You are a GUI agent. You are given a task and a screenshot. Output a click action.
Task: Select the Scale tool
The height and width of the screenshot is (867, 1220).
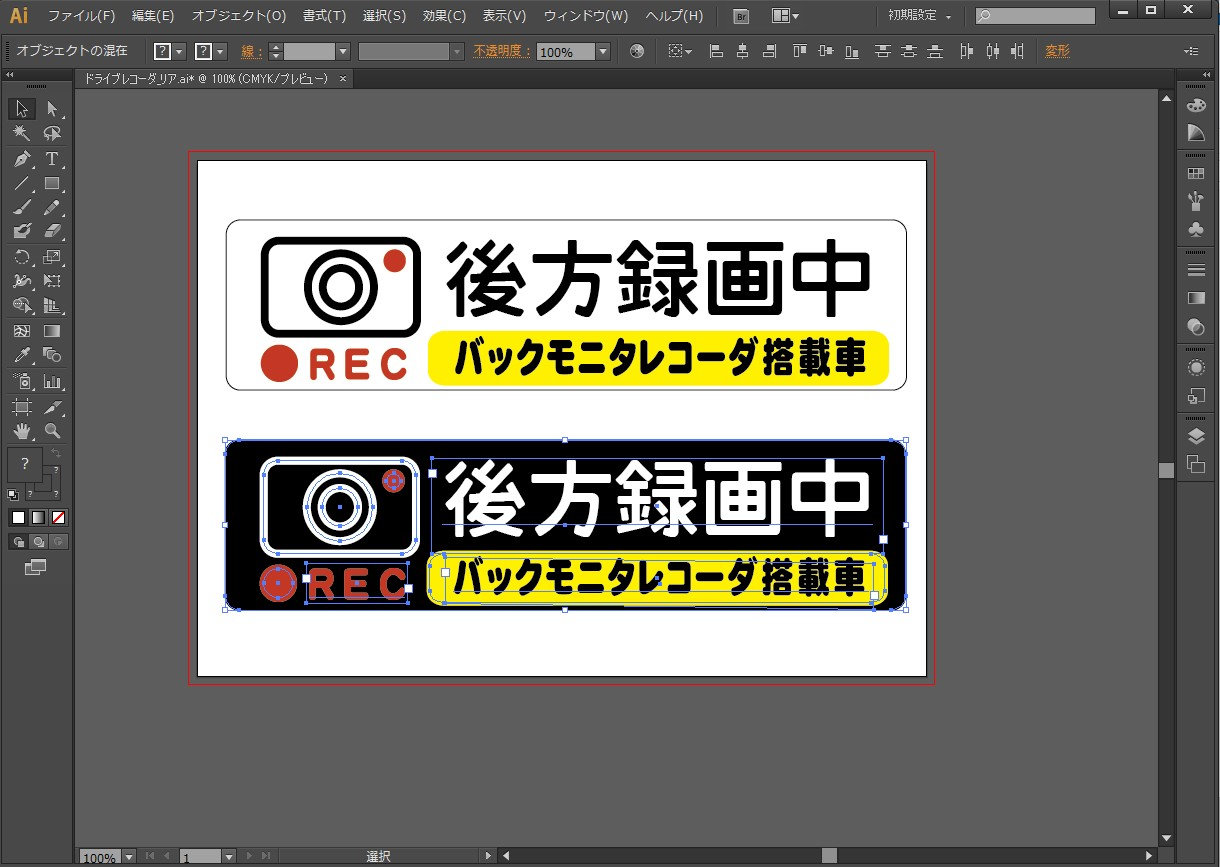52,257
